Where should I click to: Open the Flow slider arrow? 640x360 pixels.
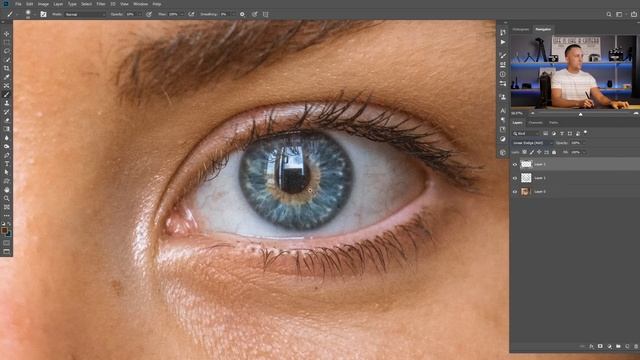point(182,14)
